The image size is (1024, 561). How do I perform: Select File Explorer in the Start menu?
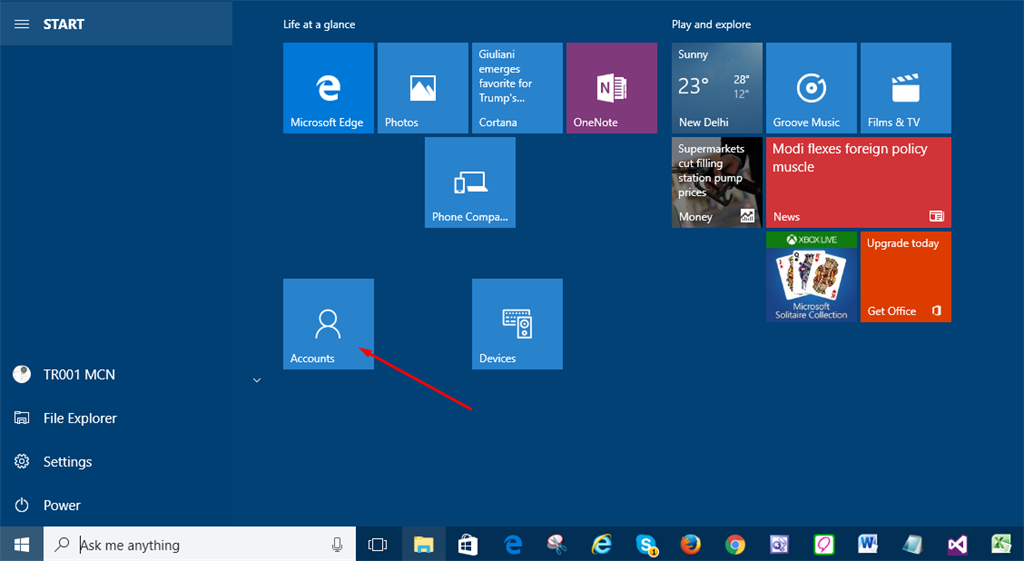[79, 418]
